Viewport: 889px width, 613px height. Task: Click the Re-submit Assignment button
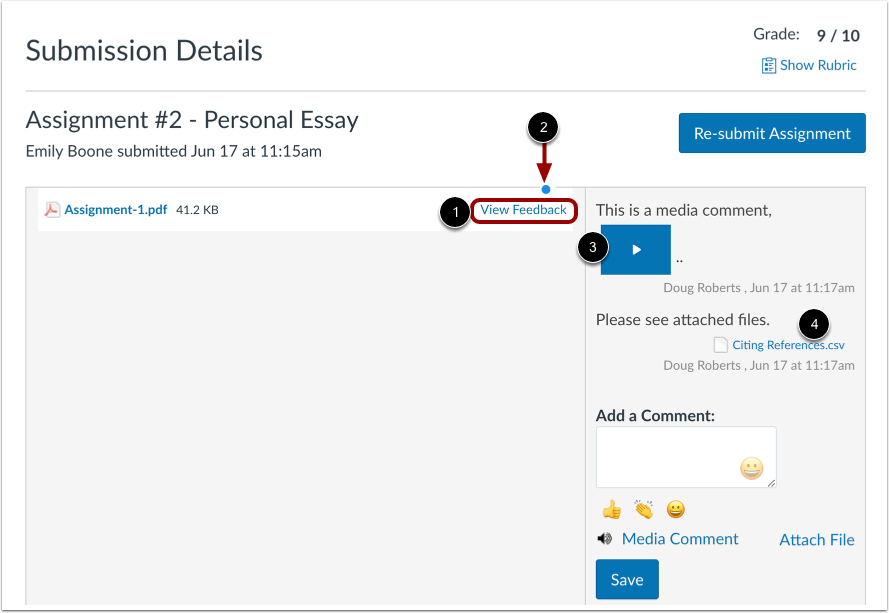(771, 132)
